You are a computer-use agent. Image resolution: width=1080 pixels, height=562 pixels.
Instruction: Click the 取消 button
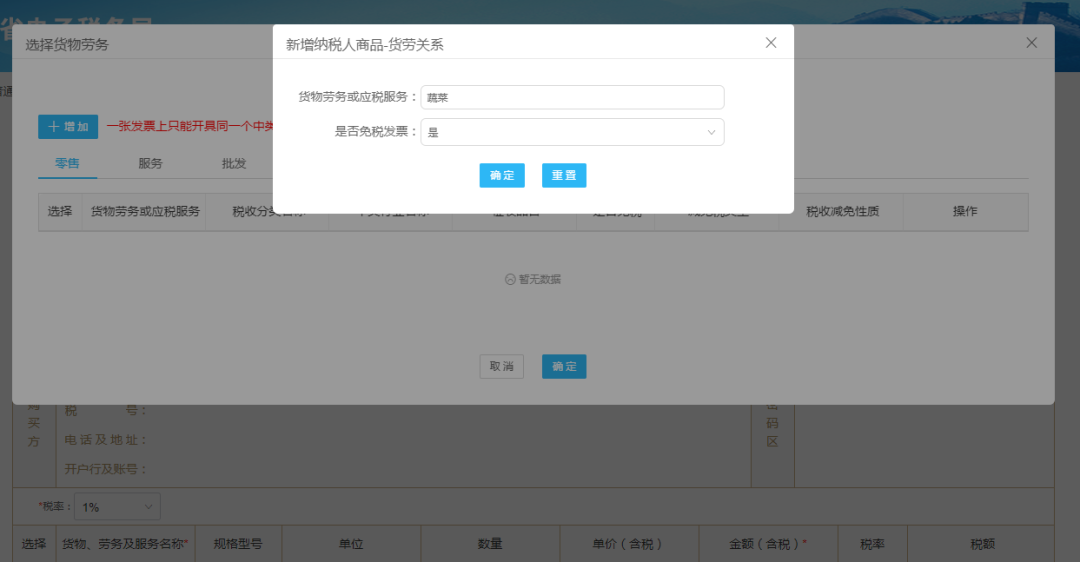(501, 366)
